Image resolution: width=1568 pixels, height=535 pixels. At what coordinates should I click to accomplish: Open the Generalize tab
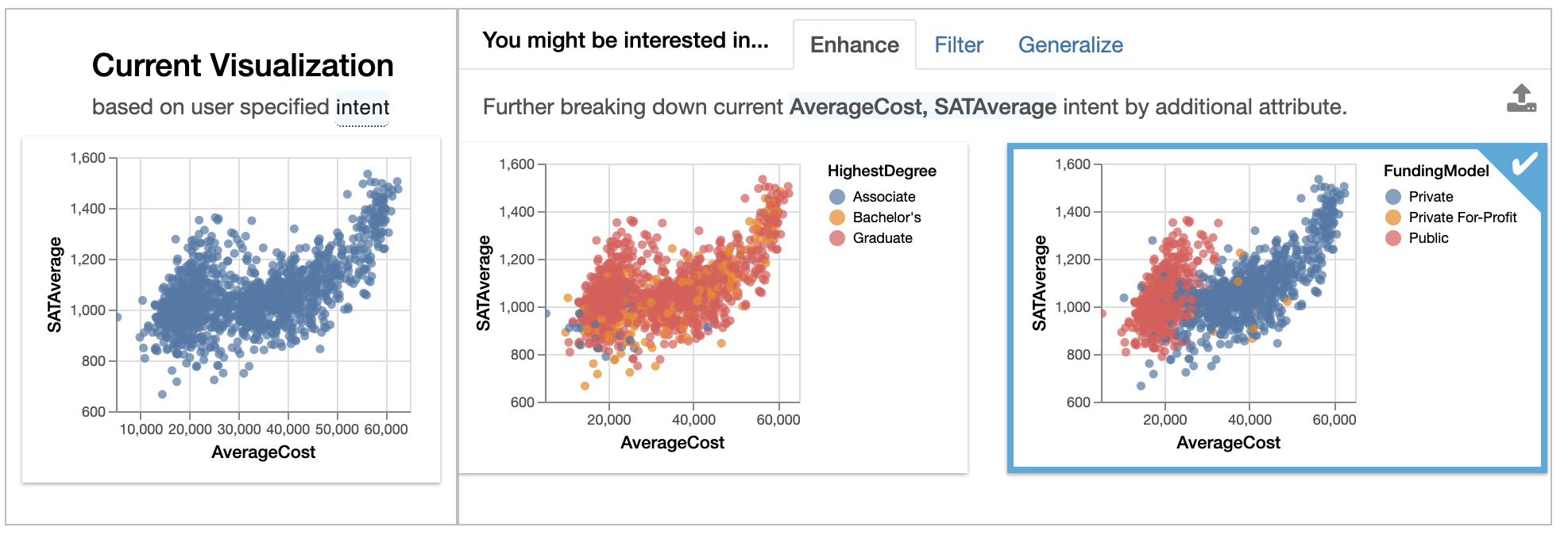(x=1070, y=45)
